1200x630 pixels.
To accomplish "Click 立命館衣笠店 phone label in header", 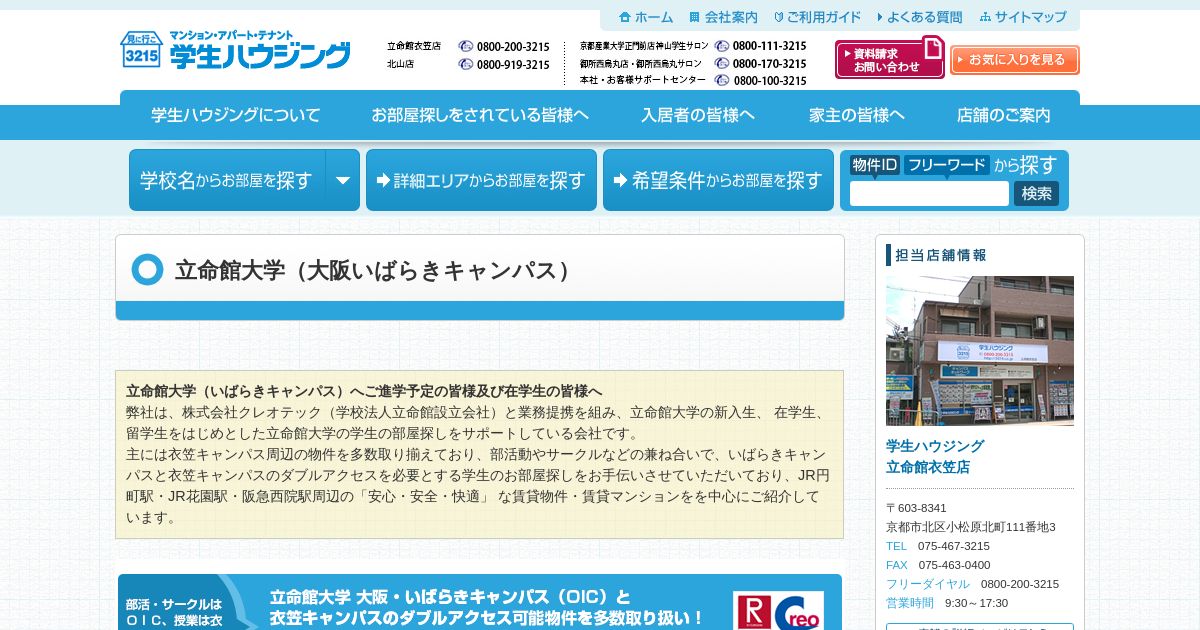I will 414,46.
